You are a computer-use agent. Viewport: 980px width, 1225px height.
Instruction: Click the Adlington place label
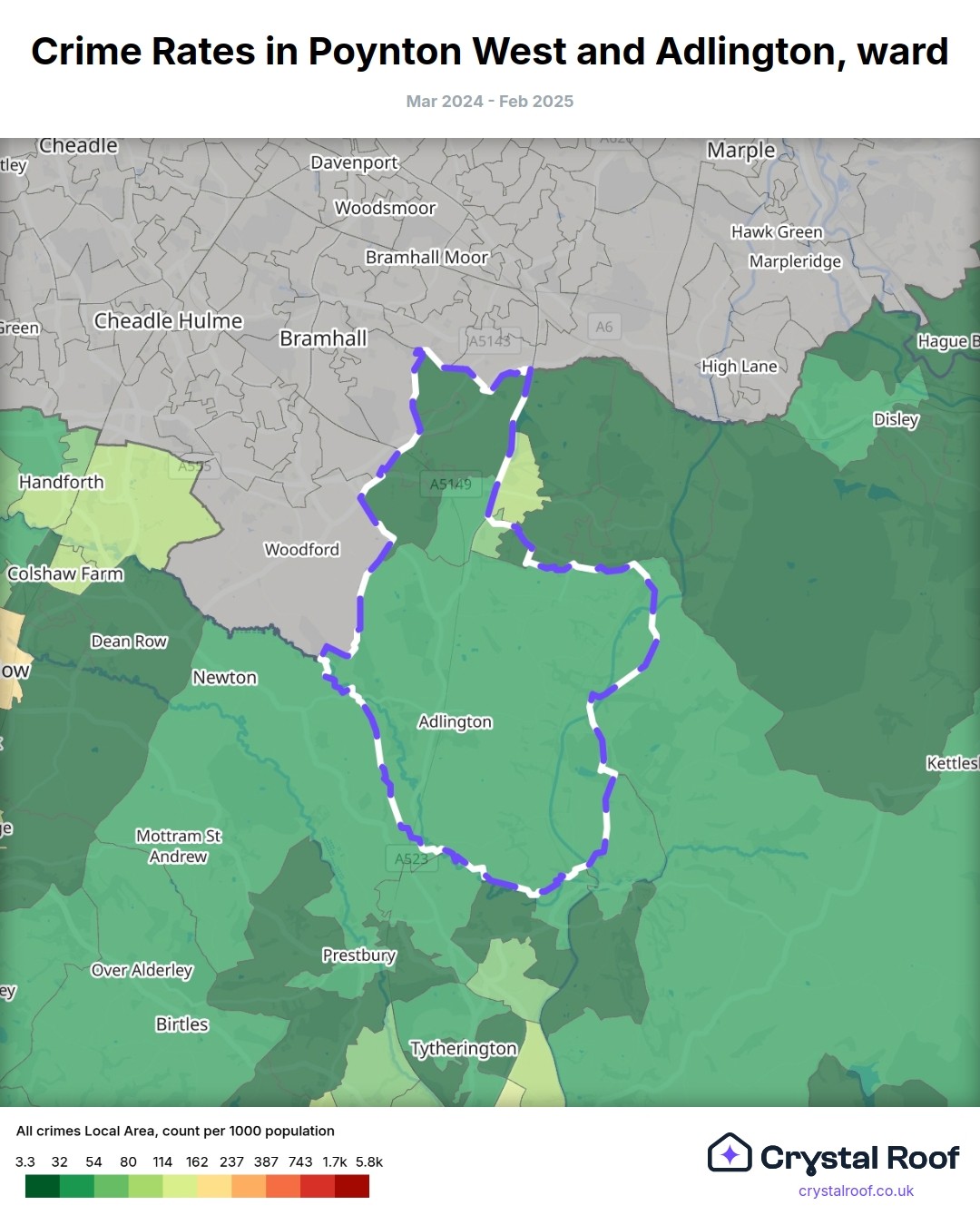point(455,722)
